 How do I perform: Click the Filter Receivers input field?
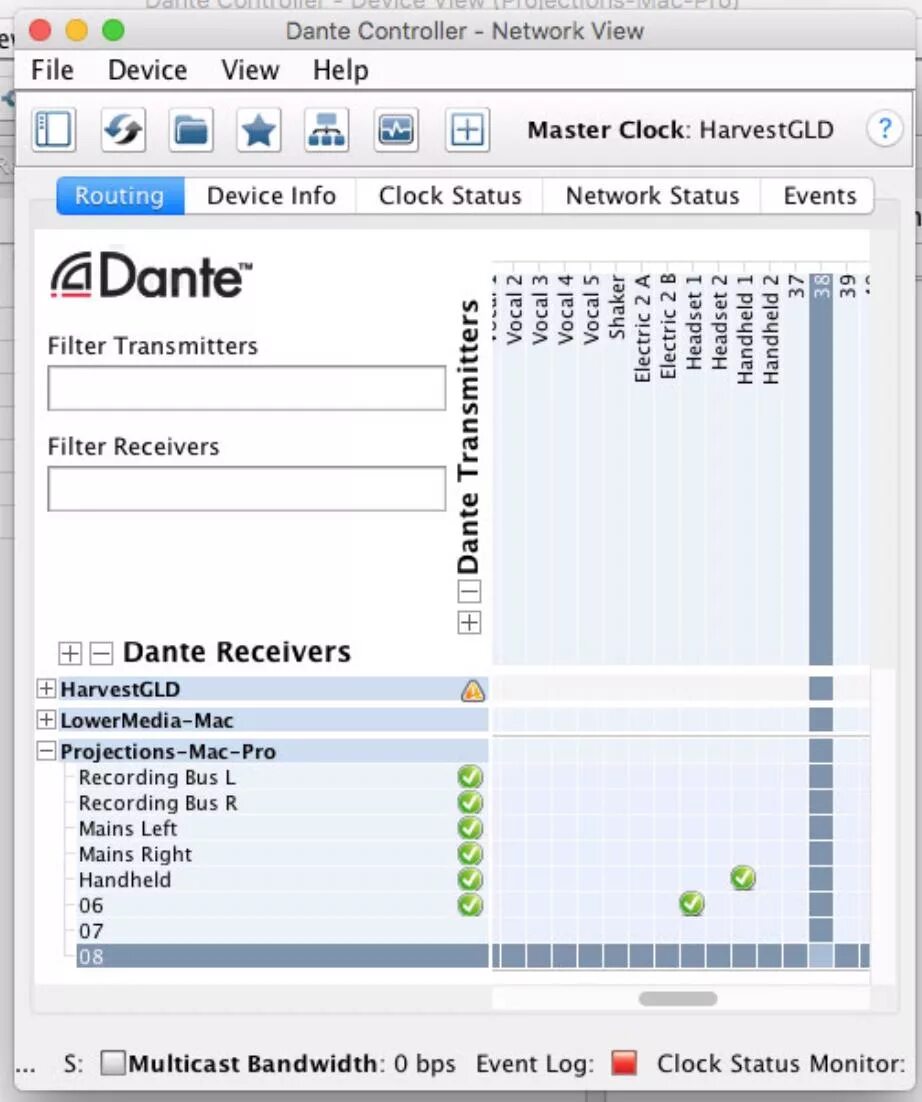click(x=247, y=488)
